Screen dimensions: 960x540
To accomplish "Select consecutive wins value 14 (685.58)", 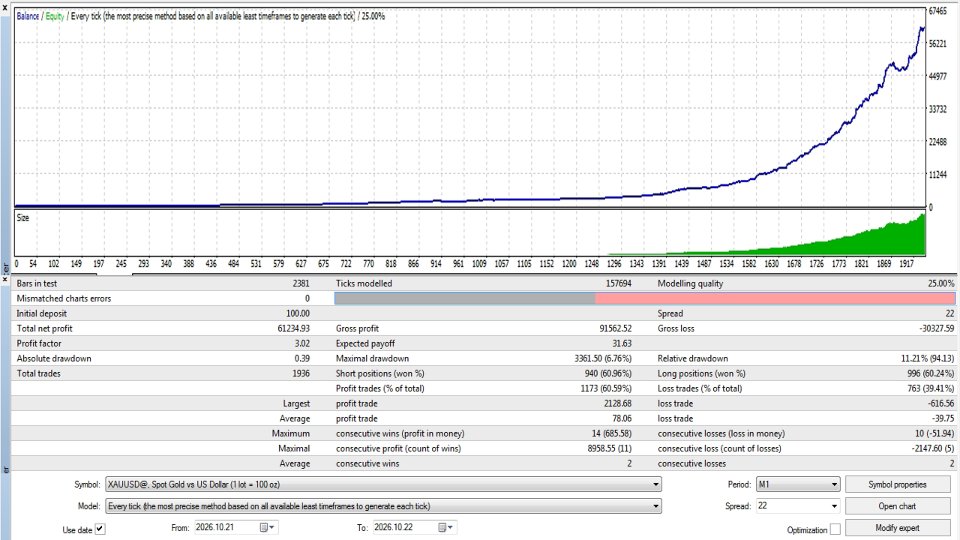I will pyautogui.click(x=612, y=433).
